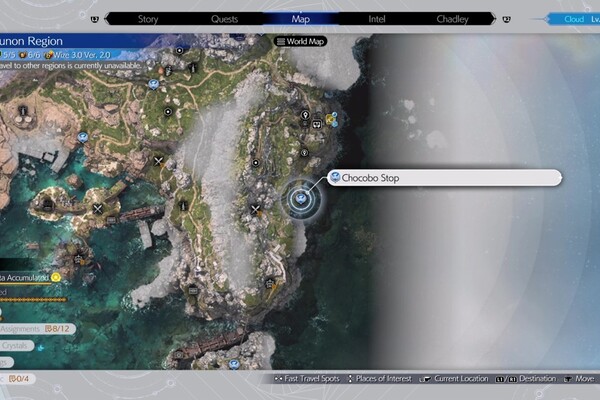Select the cave entrance icon on western harbor island

tap(47, 204)
